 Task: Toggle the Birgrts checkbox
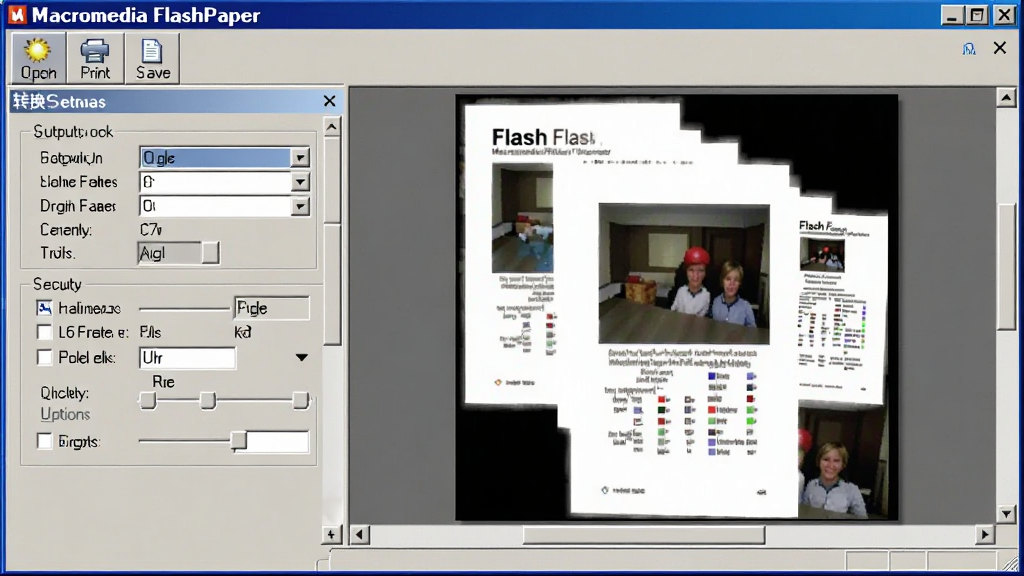[x=44, y=441]
